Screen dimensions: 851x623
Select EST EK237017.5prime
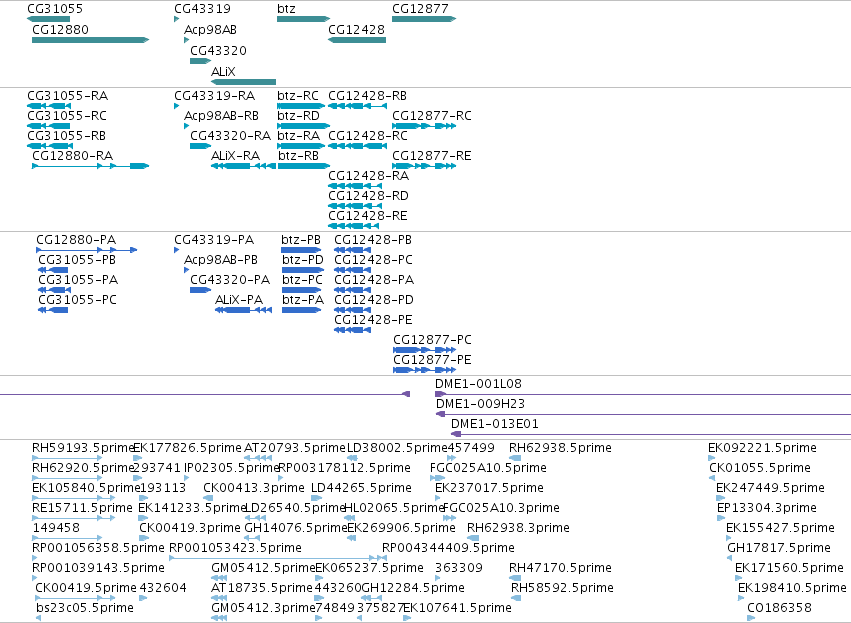(x=490, y=488)
